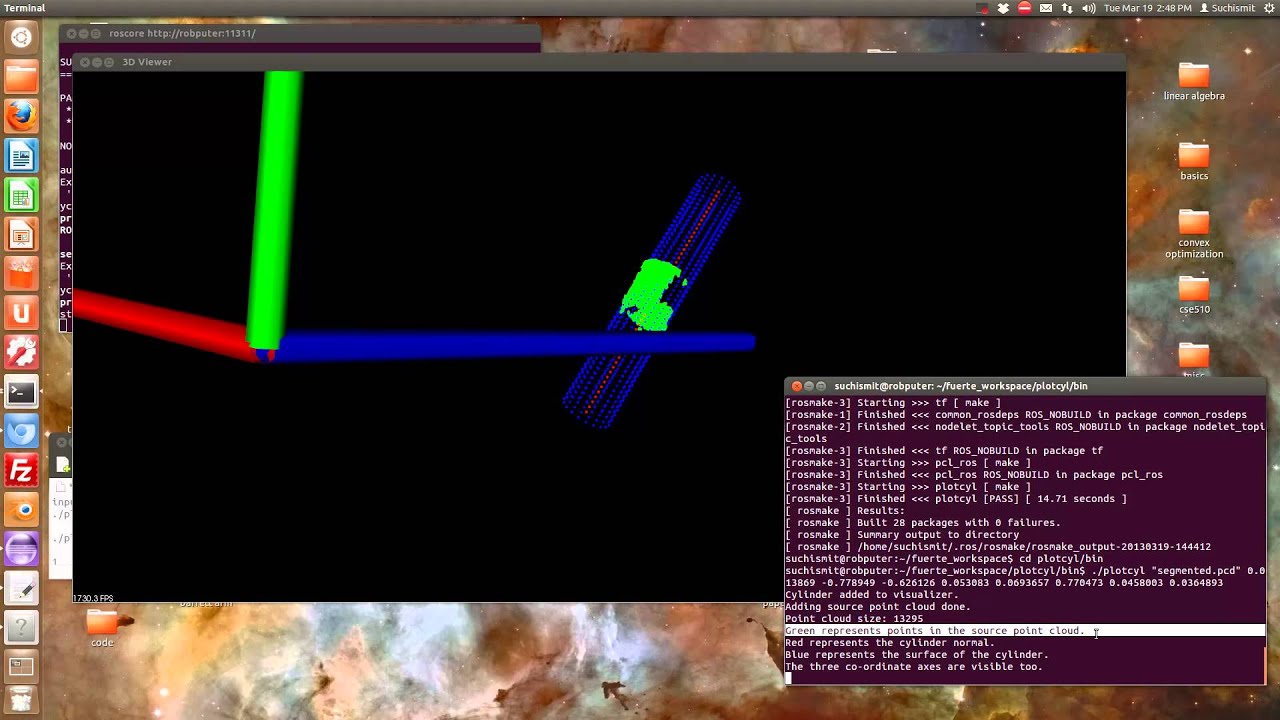Open the clock showing Tue Mar 19
The width and height of the screenshot is (1280, 720).
tap(1147, 8)
